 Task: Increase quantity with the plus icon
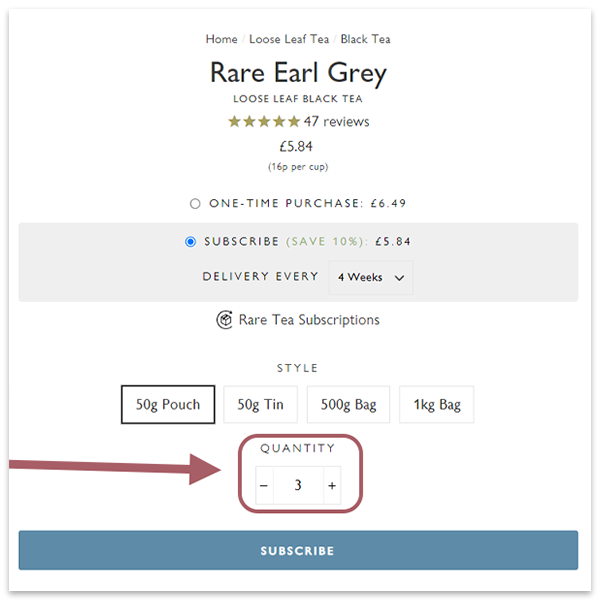(x=332, y=485)
